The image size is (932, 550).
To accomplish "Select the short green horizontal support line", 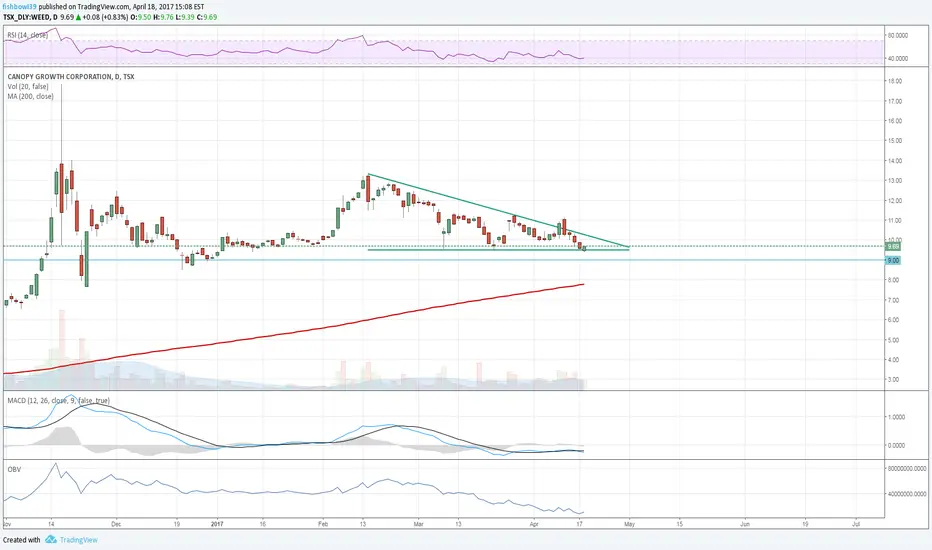I will pyautogui.click(x=498, y=249).
